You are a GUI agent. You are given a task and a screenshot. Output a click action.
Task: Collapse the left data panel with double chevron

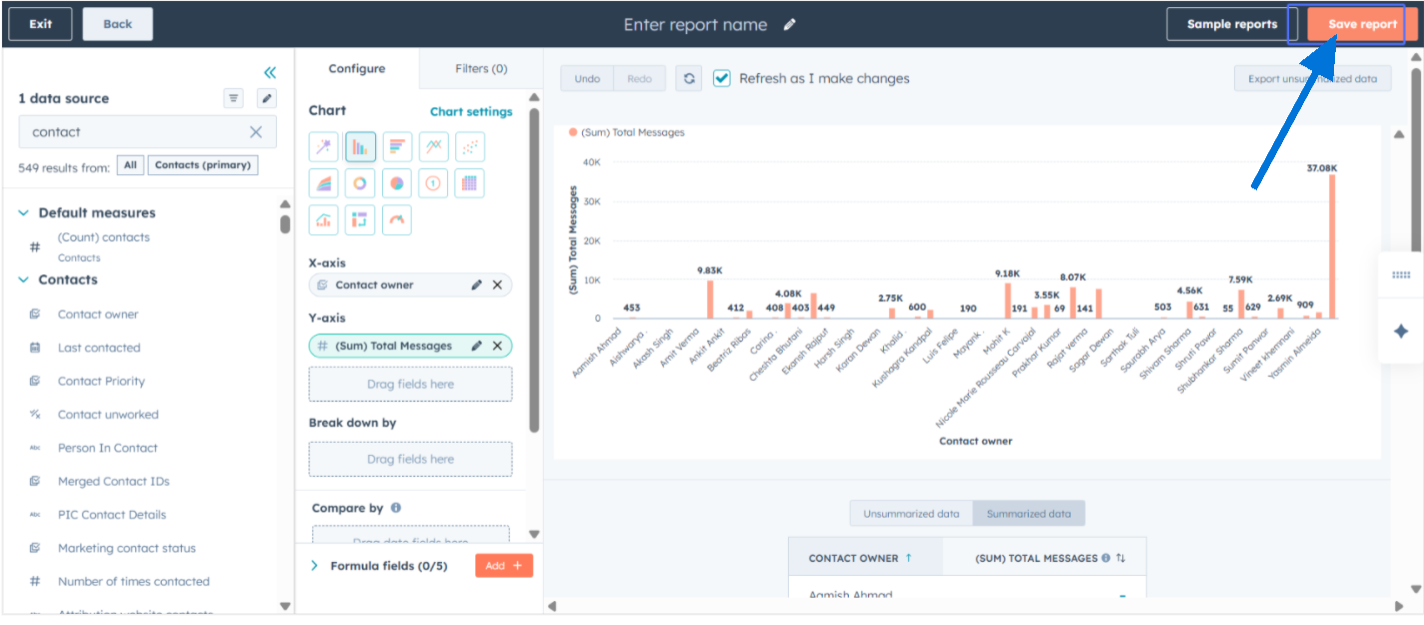(x=270, y=73)
